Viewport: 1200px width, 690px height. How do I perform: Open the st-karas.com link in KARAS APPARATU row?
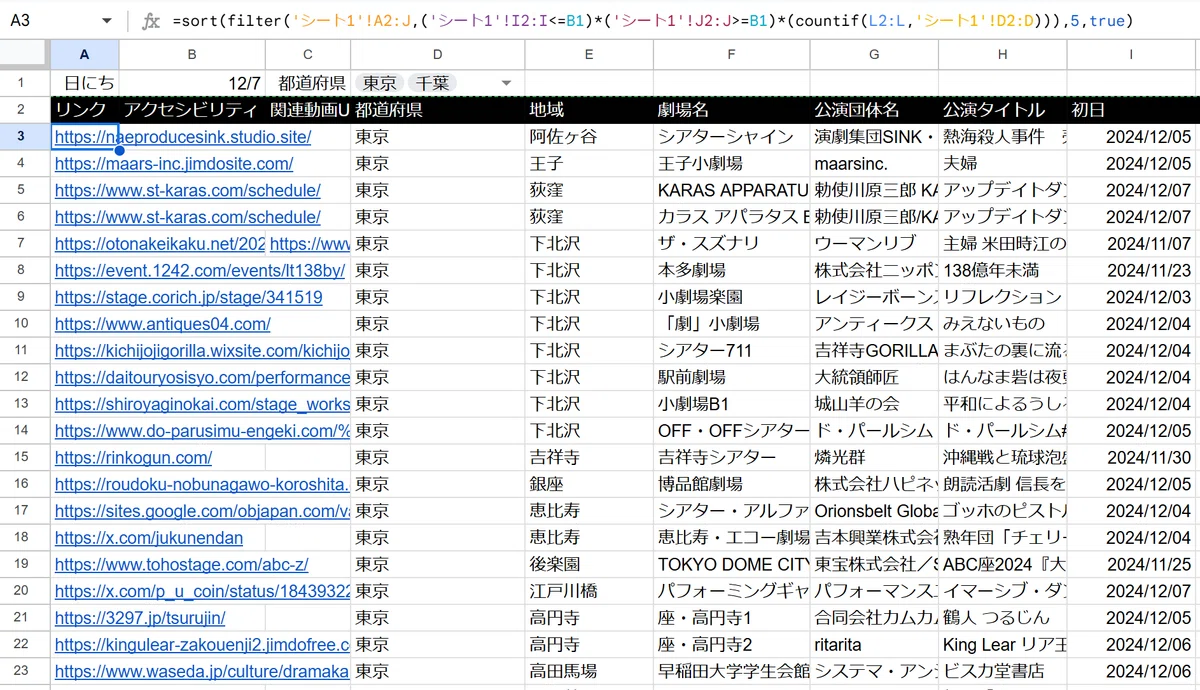point(187,190)
